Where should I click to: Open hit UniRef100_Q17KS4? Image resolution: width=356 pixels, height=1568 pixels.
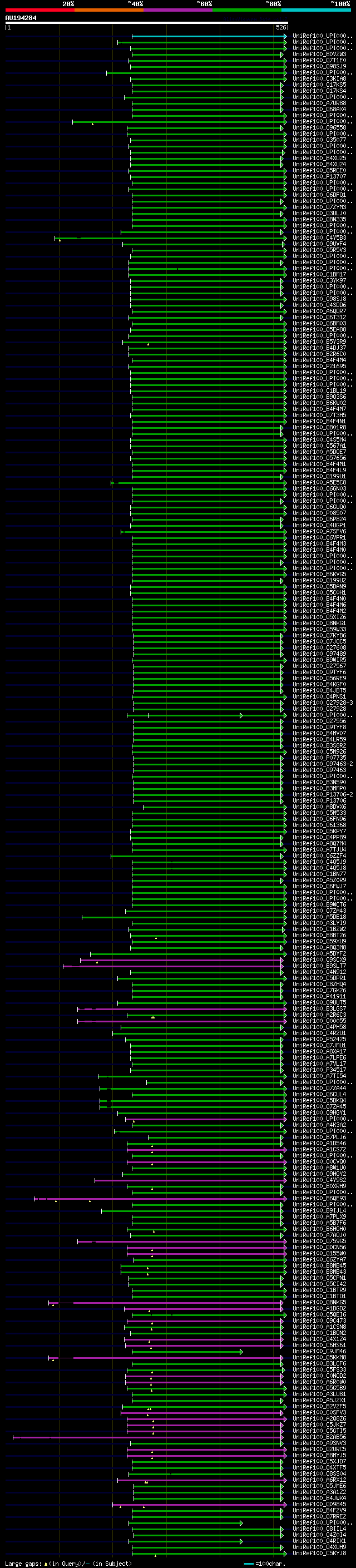pos(319,91)
